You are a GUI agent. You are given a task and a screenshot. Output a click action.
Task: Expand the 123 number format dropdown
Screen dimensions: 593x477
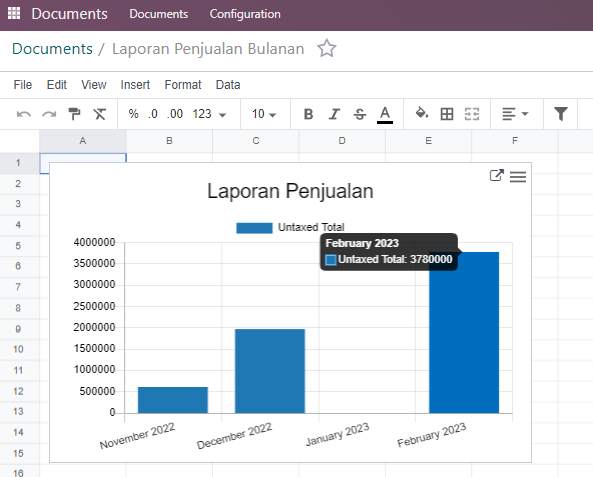(x=209, y=114)
